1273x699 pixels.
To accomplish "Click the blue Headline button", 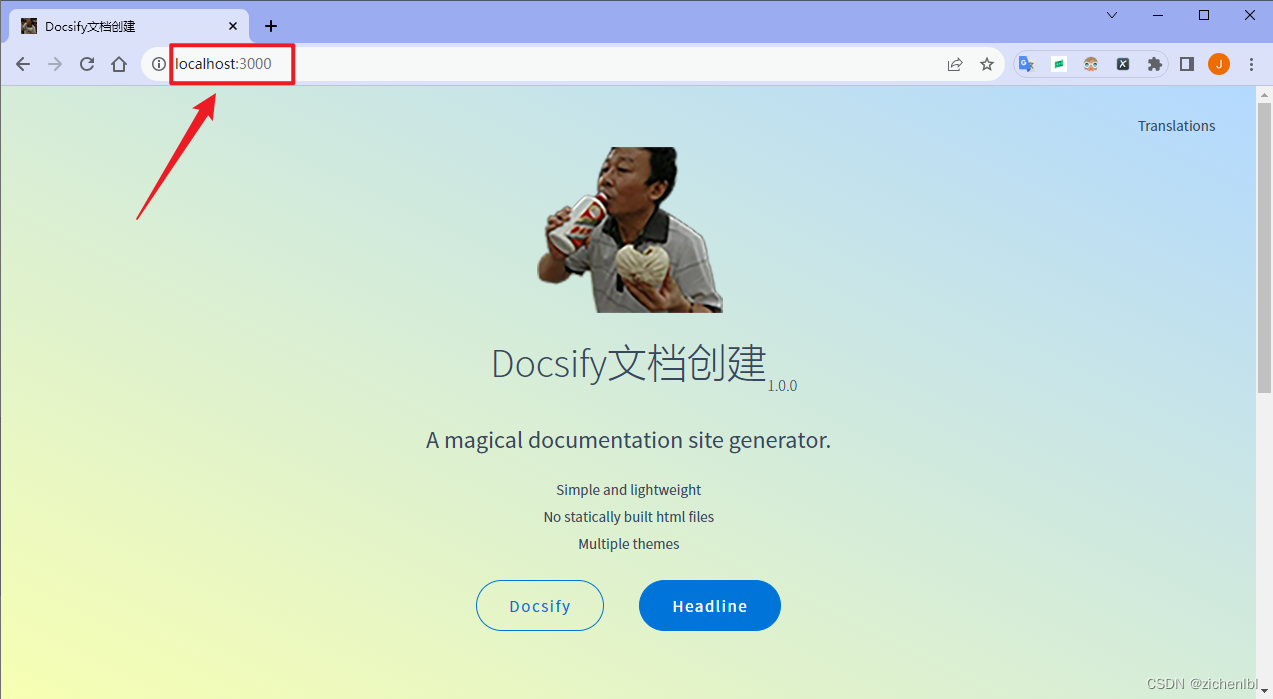I will [710, 606].
